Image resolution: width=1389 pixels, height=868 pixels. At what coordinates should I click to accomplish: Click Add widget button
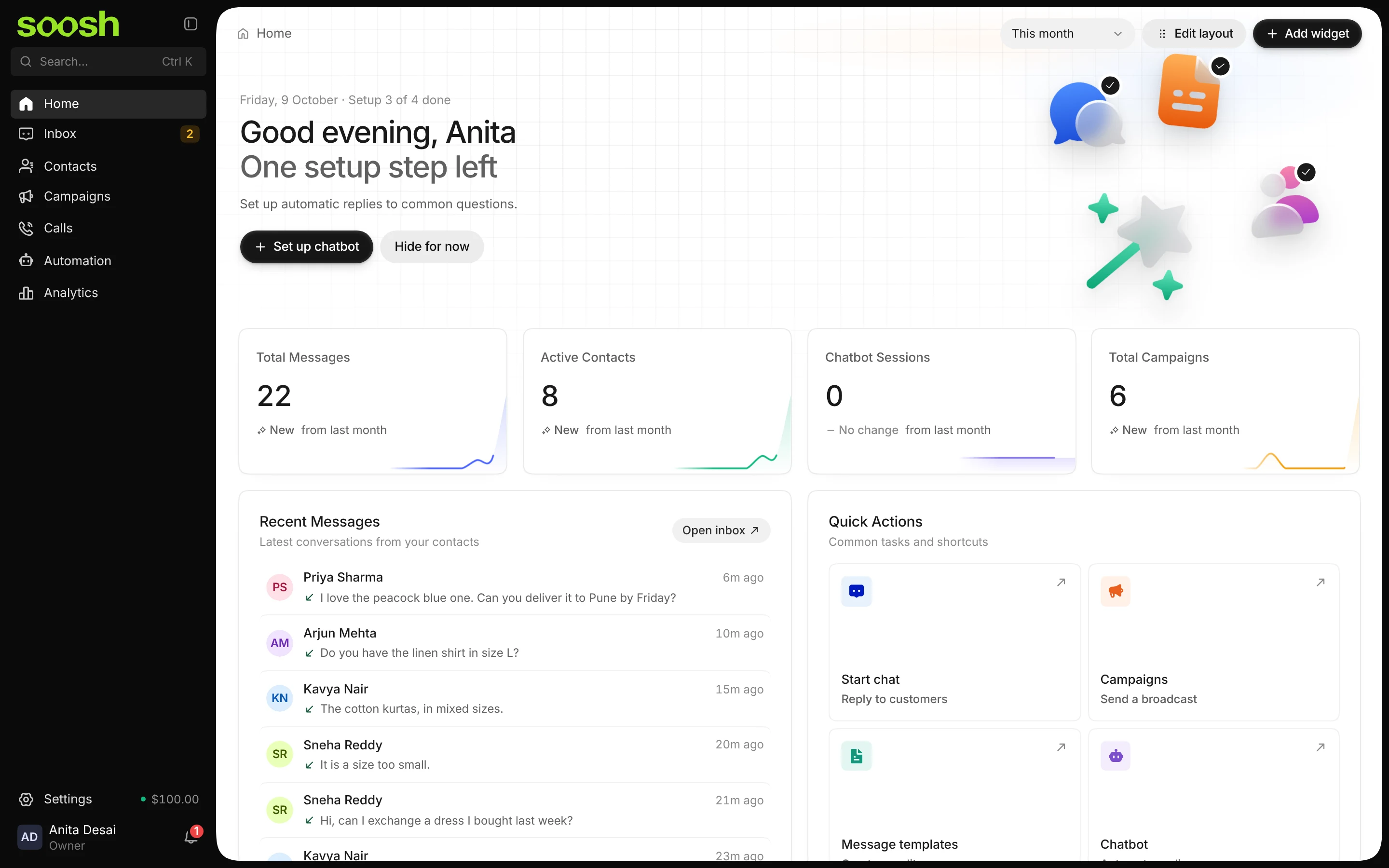click(1307, 33)
